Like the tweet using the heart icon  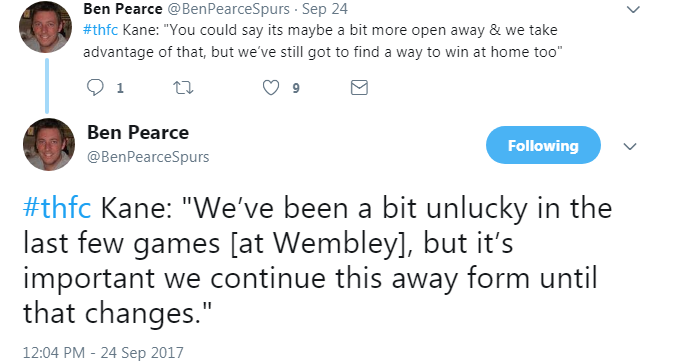click(x=271, y=88)
